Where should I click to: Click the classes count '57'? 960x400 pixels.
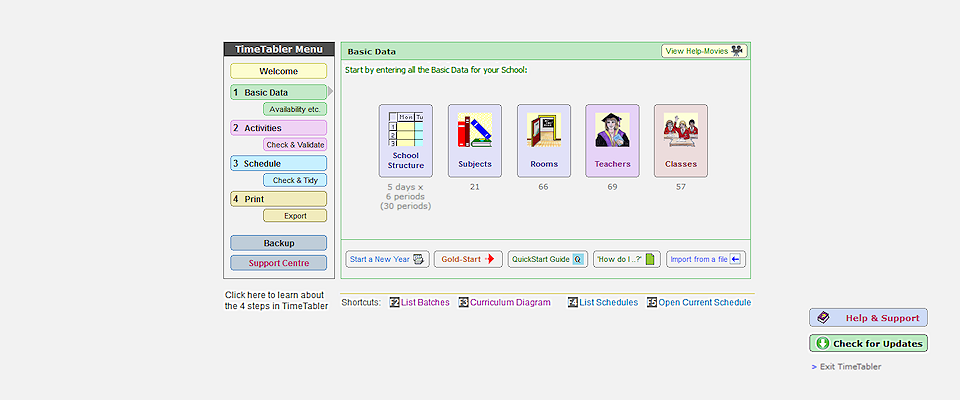tap(681, 187)
